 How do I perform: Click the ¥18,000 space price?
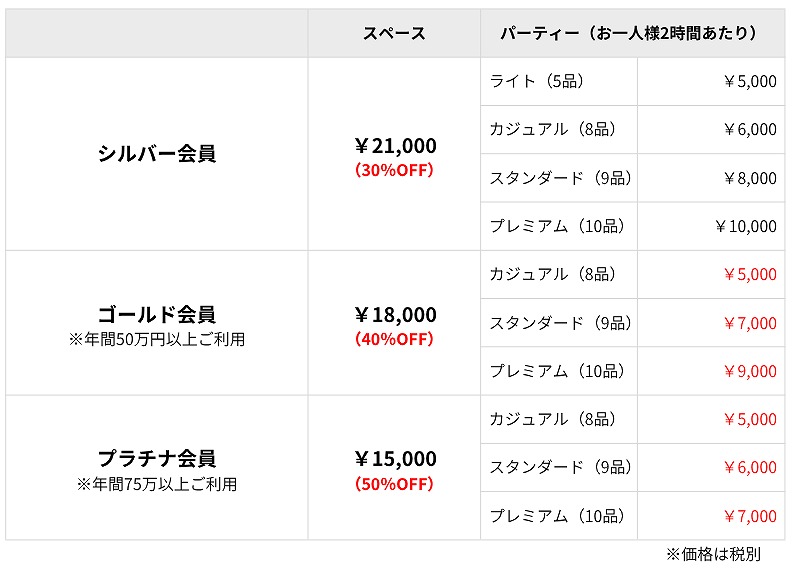395,315
